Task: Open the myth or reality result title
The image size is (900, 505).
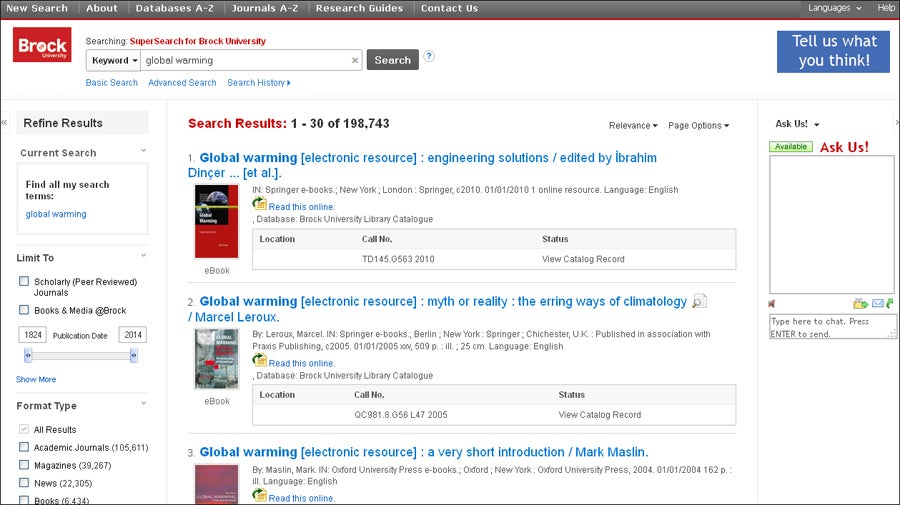Action: click(437, 309)
